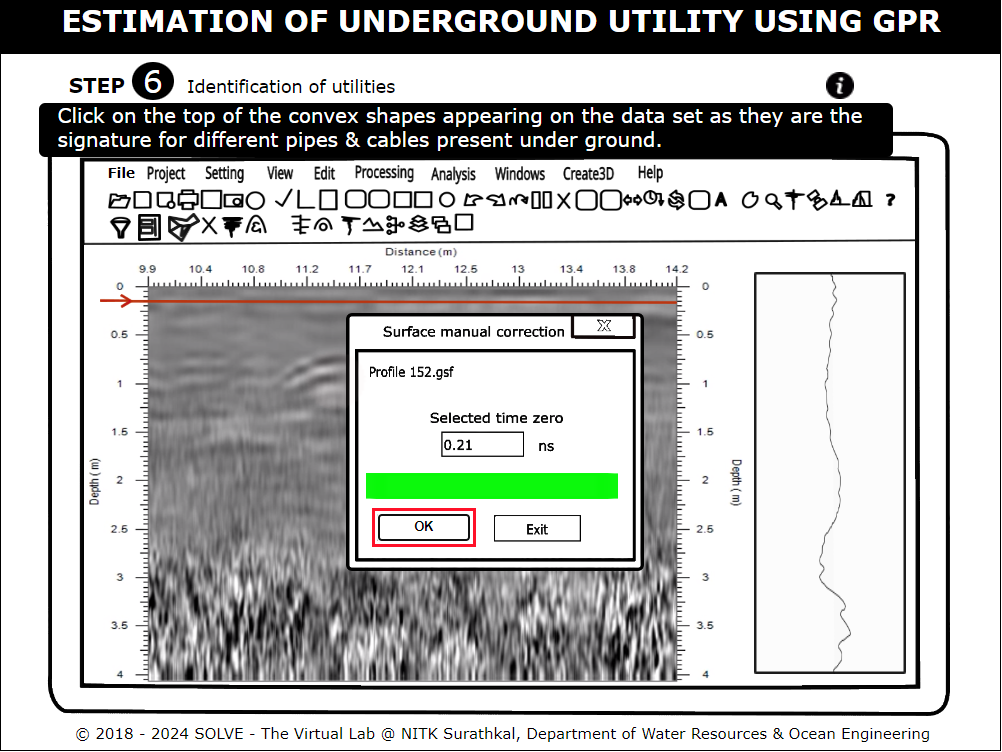Click the stacked layers icon
The height and width of the screenshot is (752, 1002).
419,224
